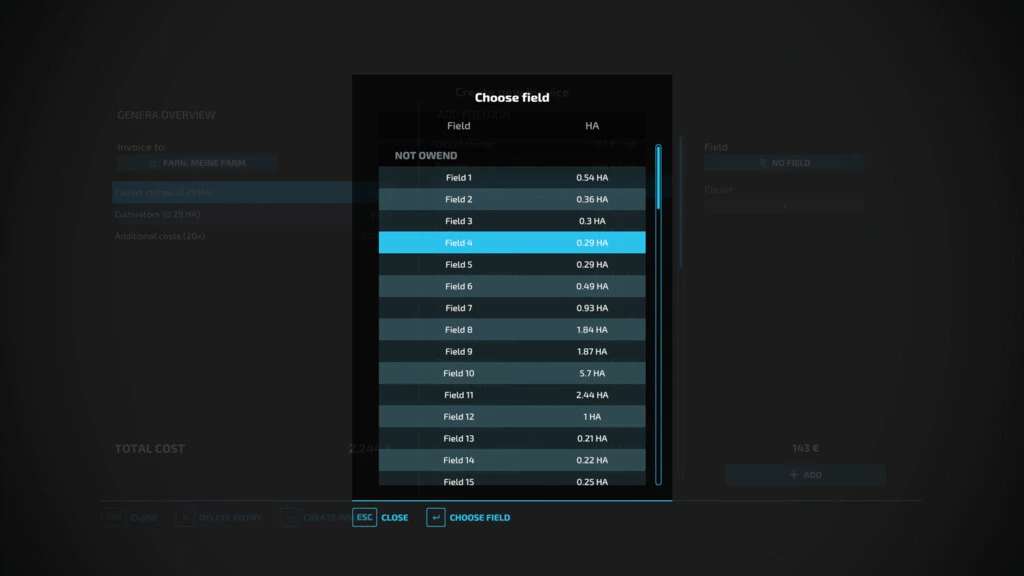Screen dimensions: 1024x576
Task: Select Field 14 with 0.22 HA
Action: (512, 460)
